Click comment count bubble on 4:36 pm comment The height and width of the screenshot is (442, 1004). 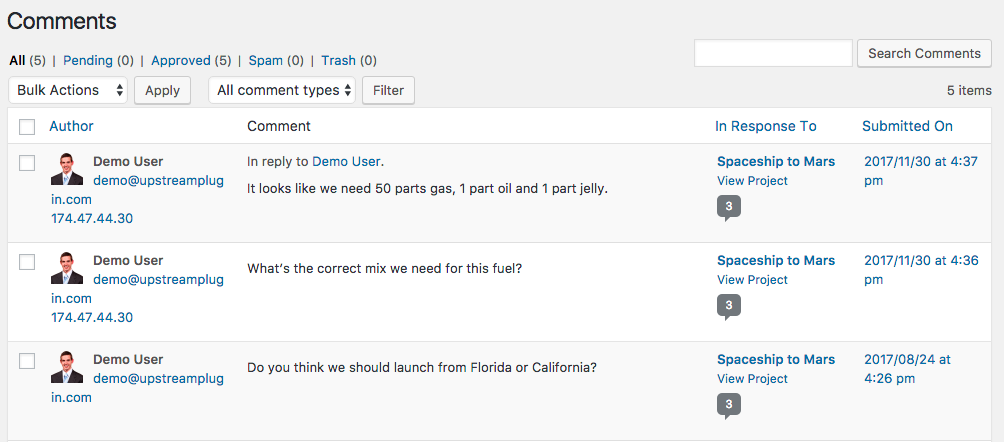click(x=729, y=306)
